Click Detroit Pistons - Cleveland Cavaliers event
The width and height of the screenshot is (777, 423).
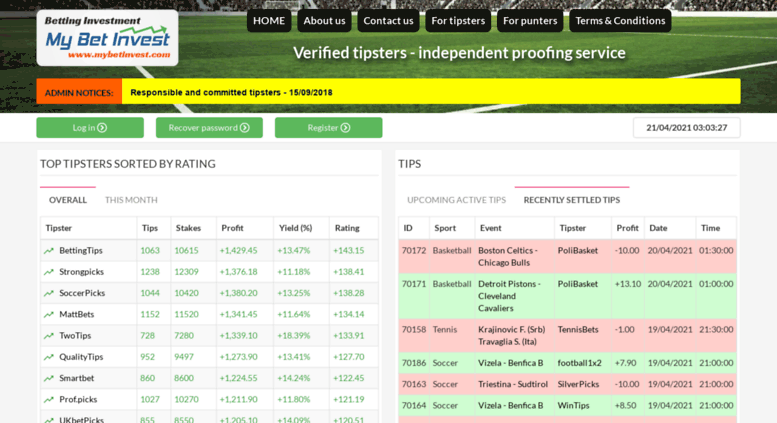point(509,296)
